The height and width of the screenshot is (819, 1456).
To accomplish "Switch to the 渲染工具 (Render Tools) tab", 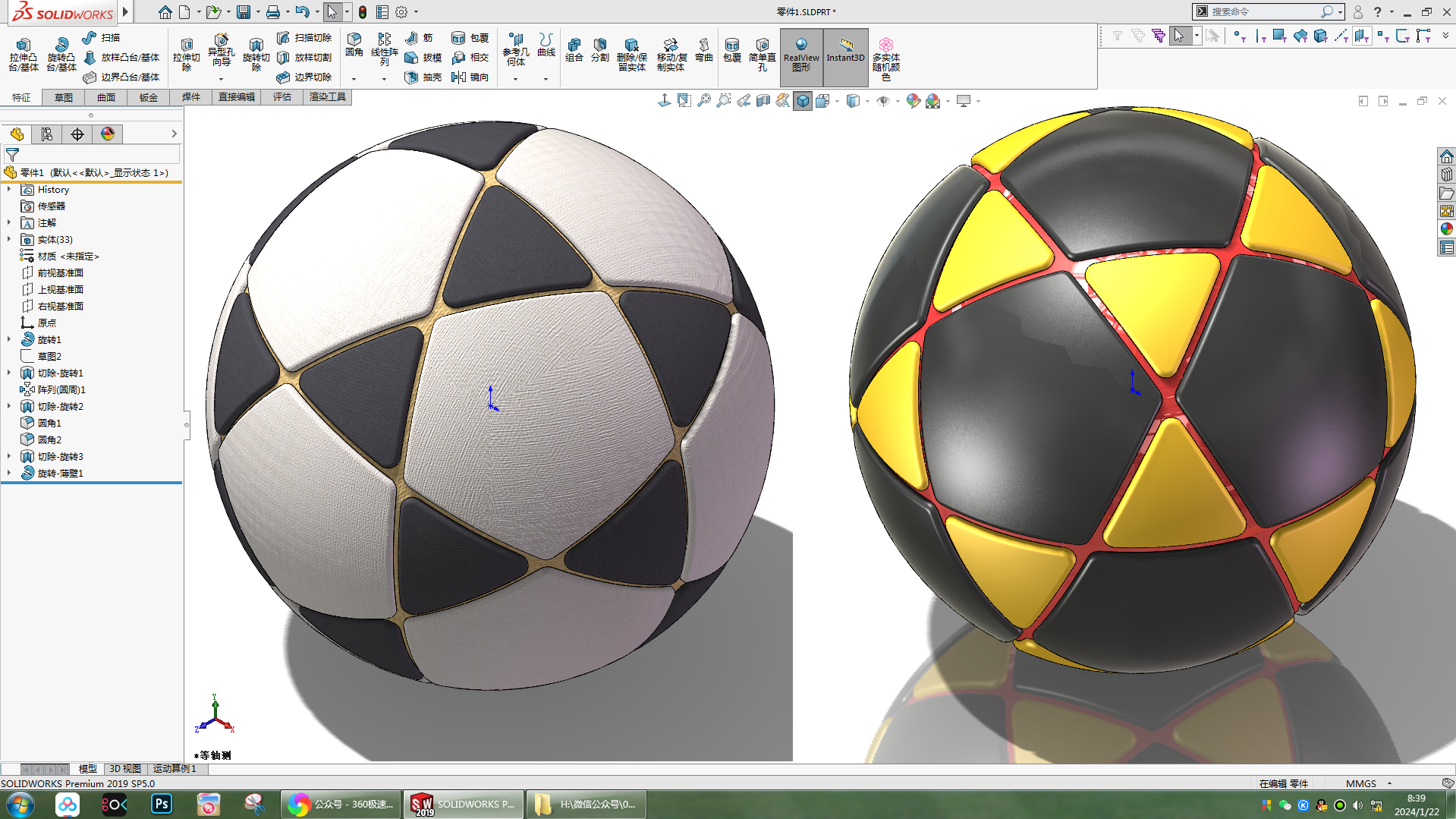I will click(327, 97).
